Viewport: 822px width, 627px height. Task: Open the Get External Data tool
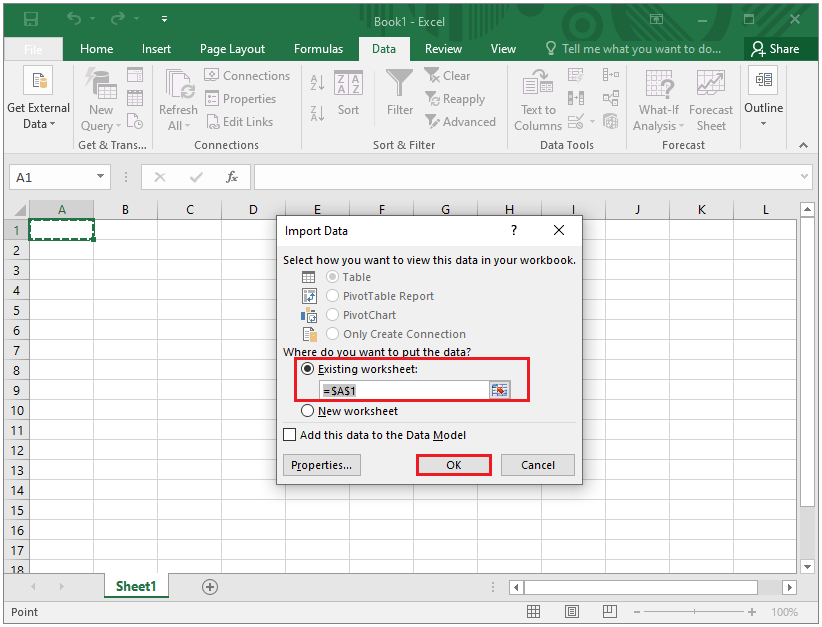(38, 97)
